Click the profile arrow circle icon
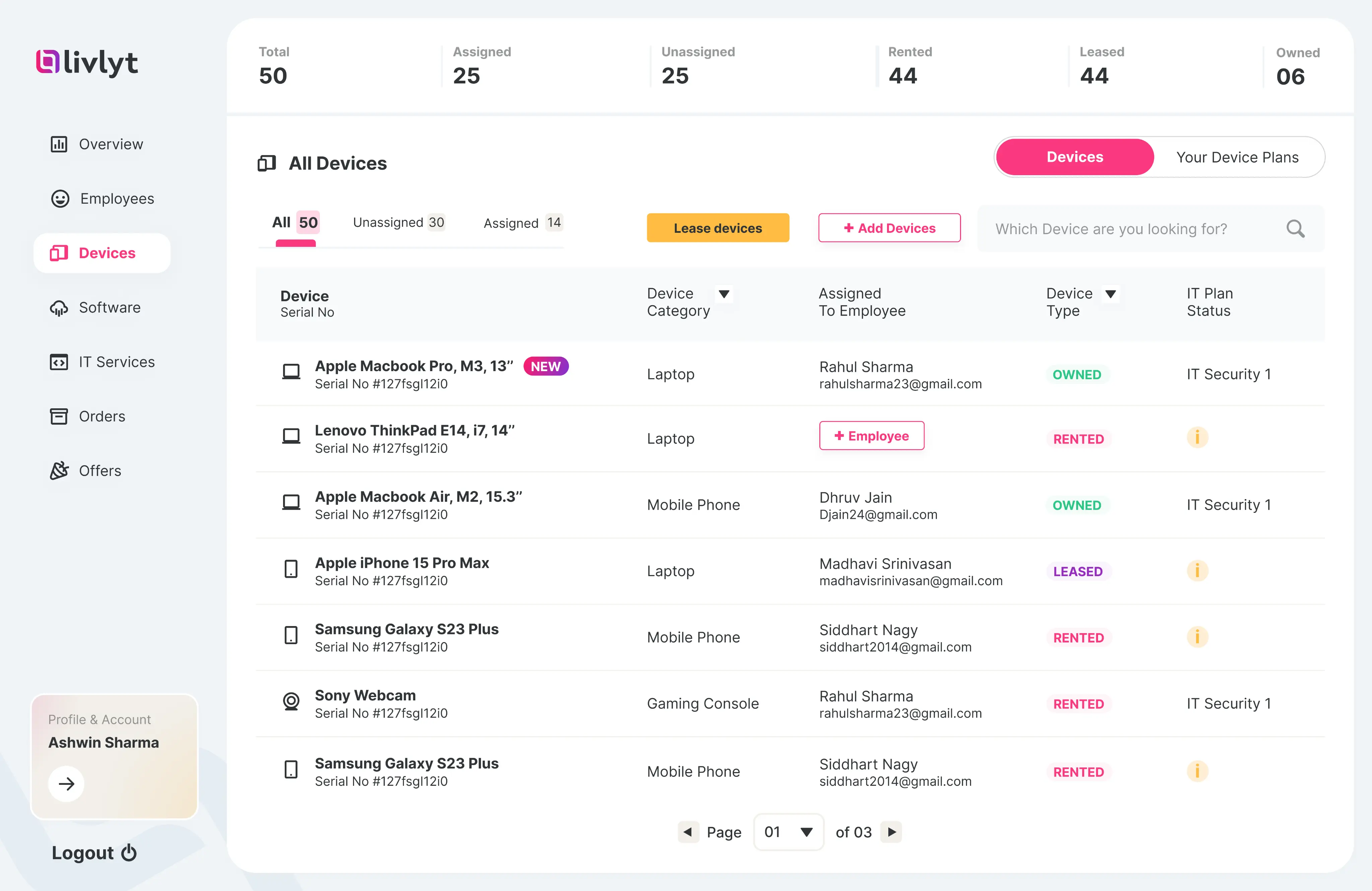1372x891 pixels. pos(66,784)
